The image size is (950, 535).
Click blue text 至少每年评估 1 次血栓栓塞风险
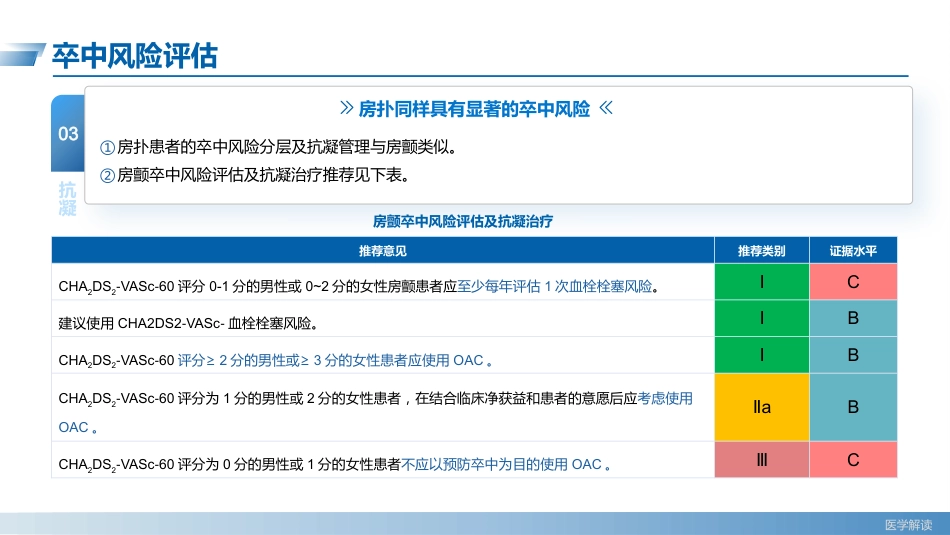[x=554, y=286]
